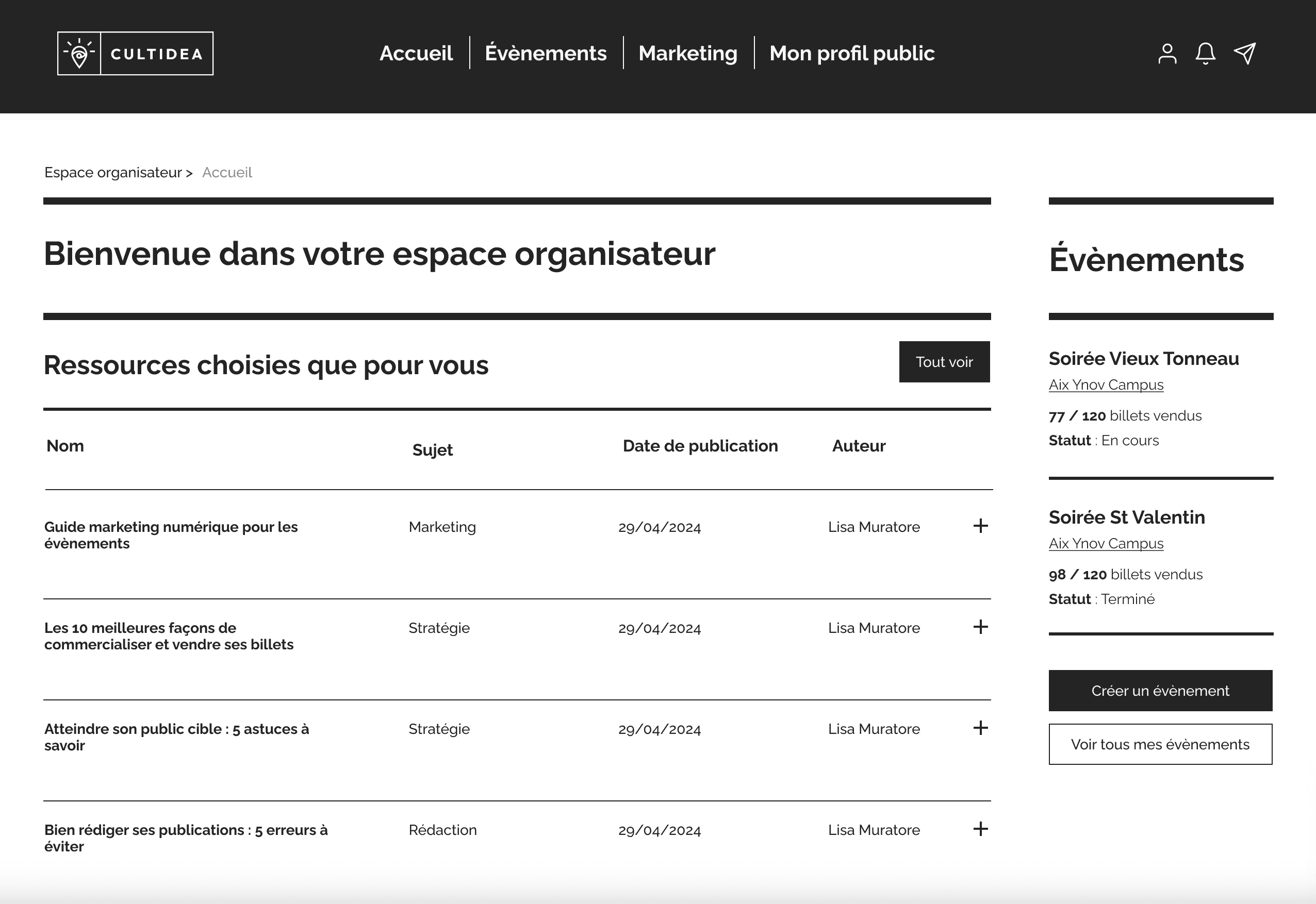Viewport: 1316px width, 904px height.
Task: Click the Date de publication column header
Action: [700, 446]
